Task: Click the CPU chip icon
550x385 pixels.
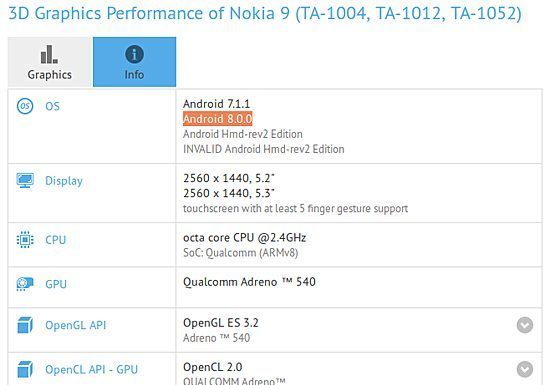Action: tap(25, 240)
